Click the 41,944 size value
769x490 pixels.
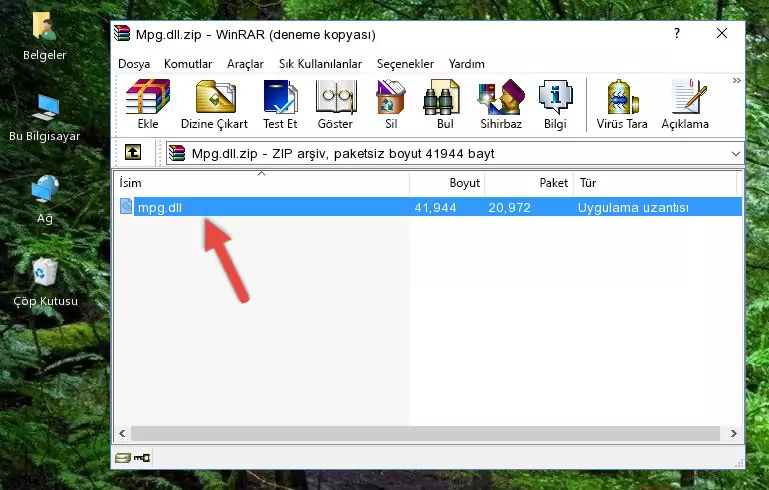point(435,207)
